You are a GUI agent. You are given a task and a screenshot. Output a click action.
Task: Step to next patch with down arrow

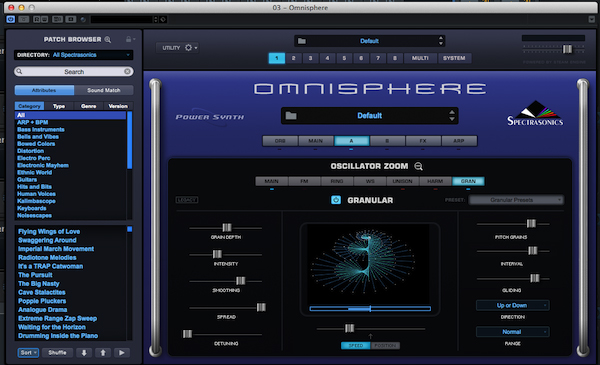(x=84, y=353)
